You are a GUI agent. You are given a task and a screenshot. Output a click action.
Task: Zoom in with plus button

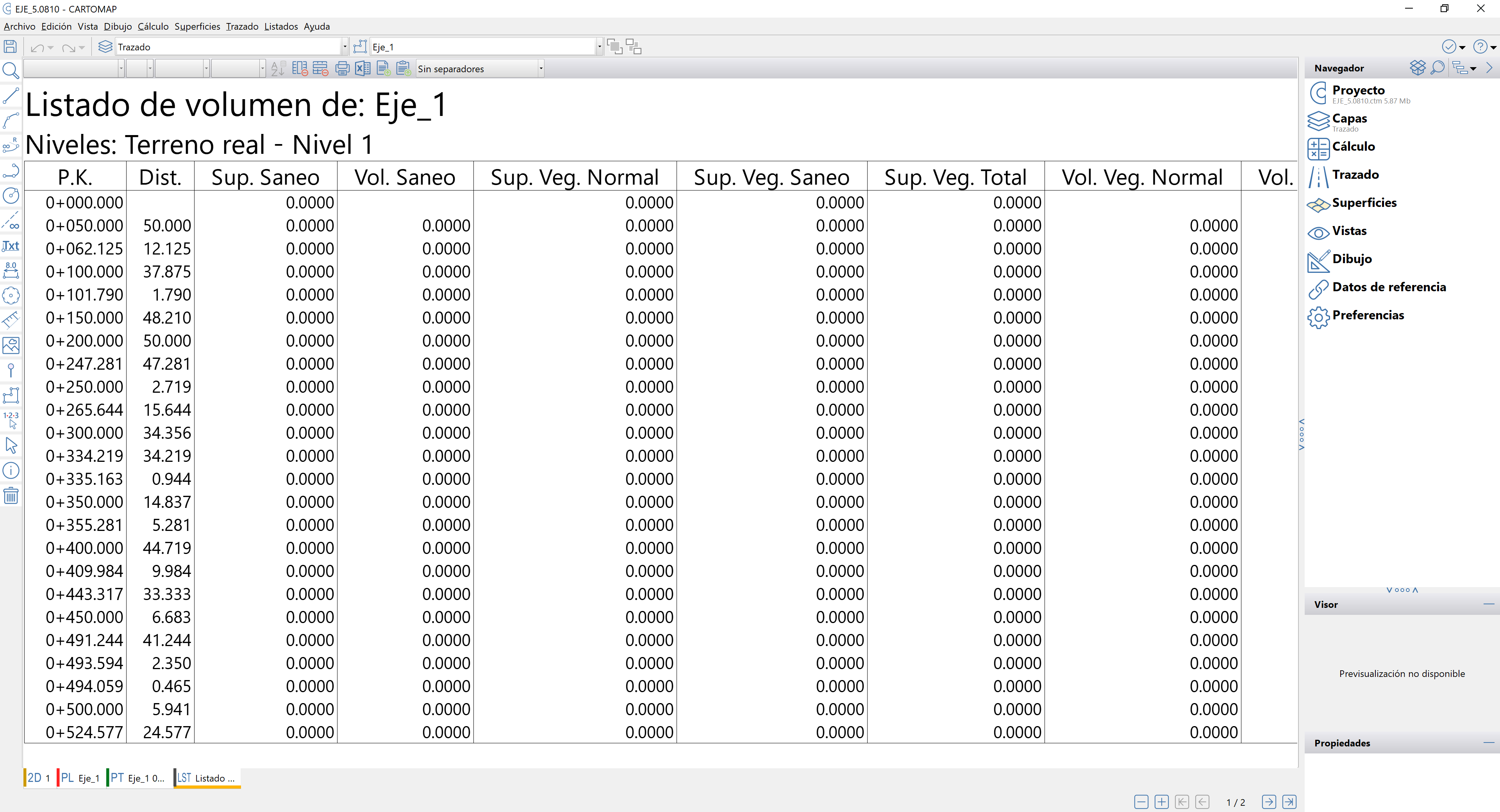coord(1161,801)
